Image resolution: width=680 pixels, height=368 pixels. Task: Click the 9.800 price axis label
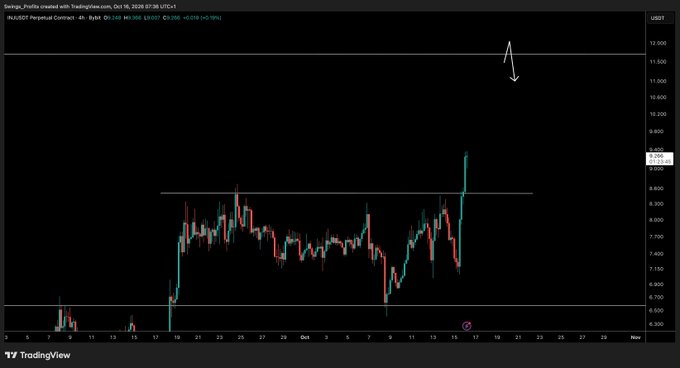point(657,131)
